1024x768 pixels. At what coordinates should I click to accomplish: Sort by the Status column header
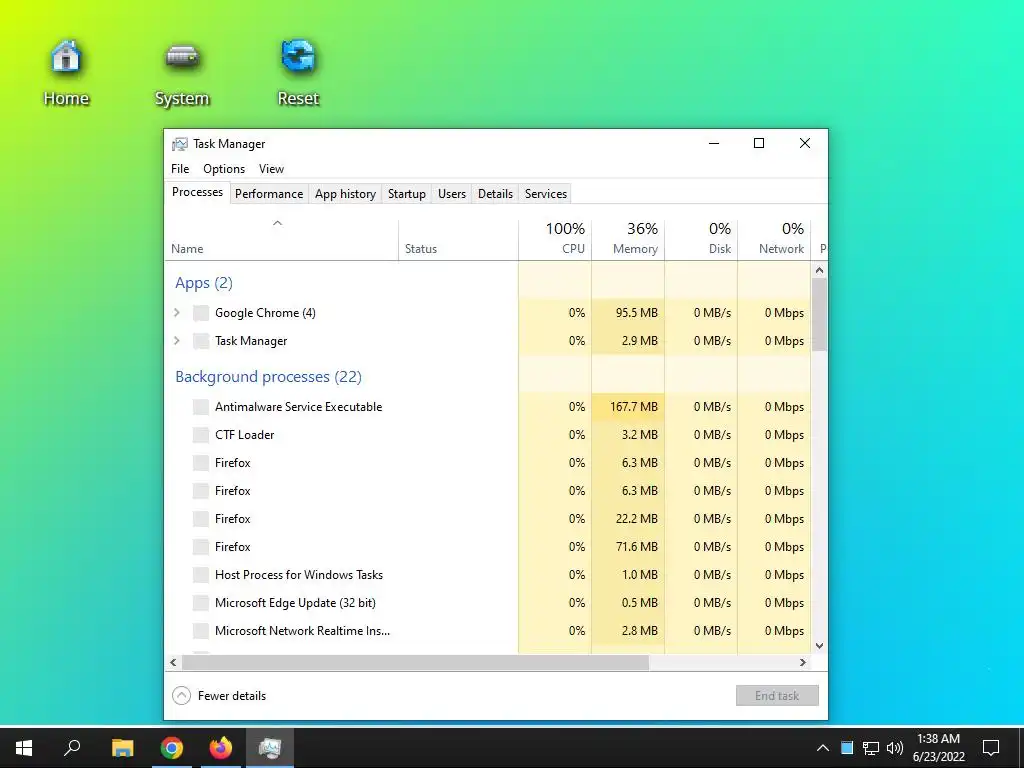(x=458, y=240)
